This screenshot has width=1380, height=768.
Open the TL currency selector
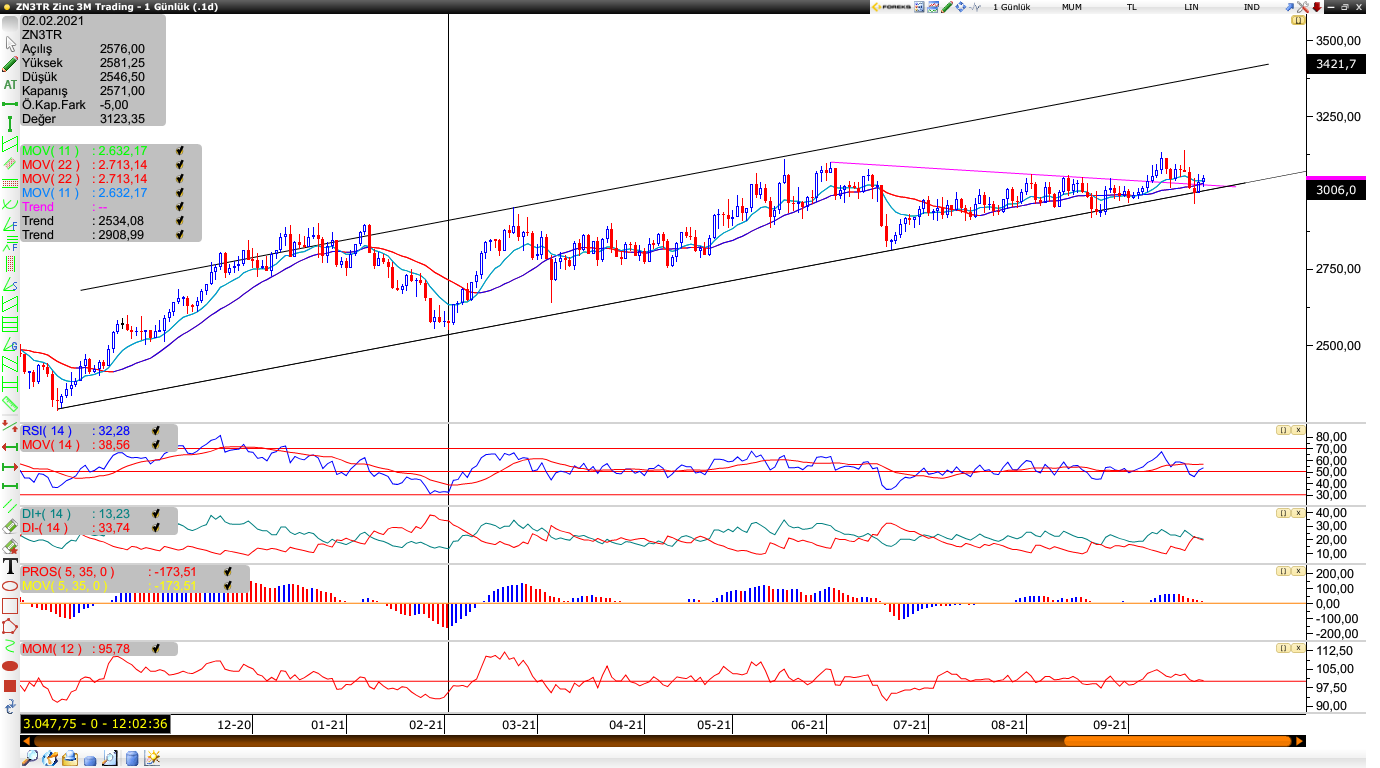click(1132, 7)
